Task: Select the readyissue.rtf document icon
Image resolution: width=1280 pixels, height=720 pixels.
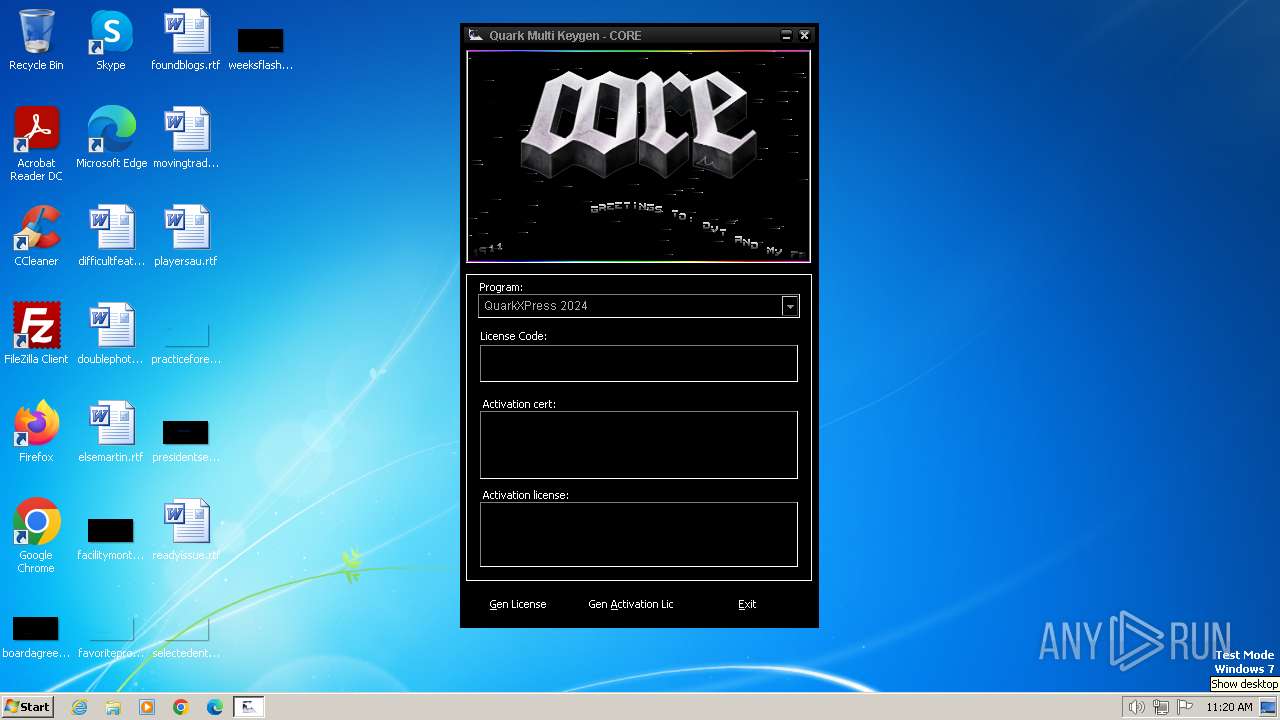Action: click(x=186, y=531)
